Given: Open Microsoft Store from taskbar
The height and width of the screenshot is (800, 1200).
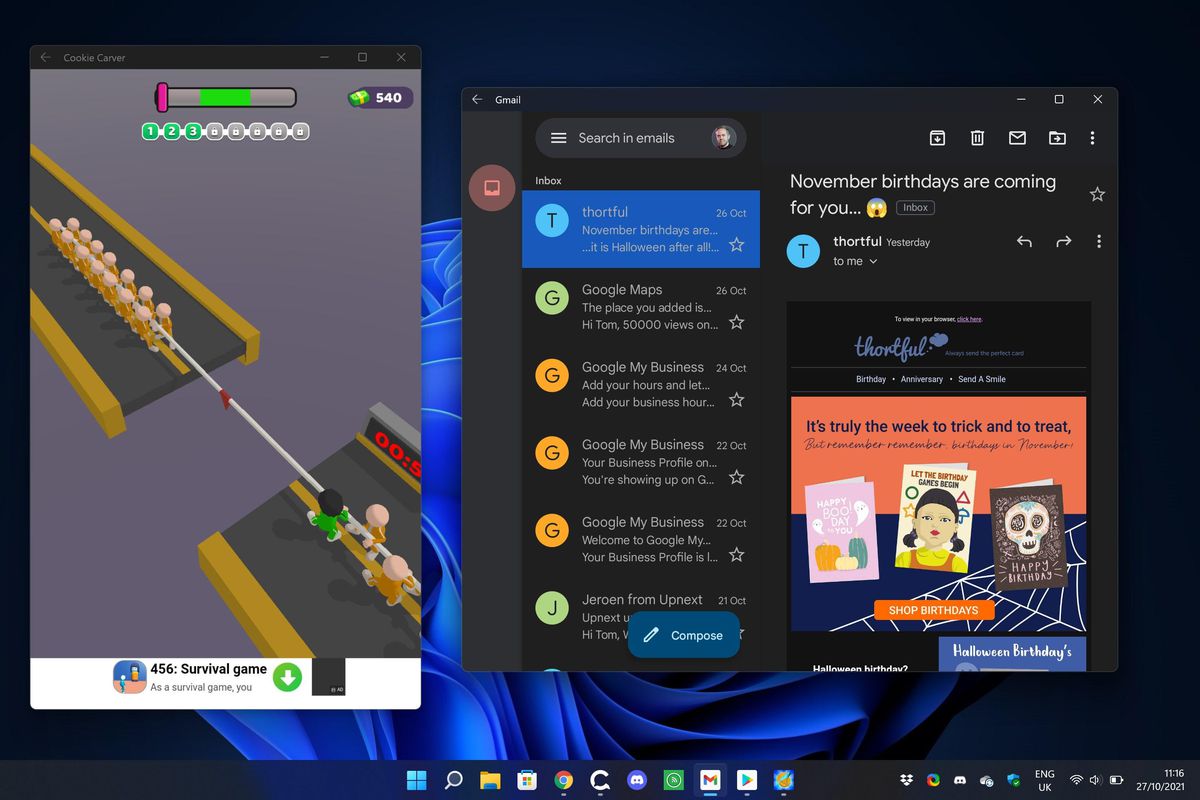Looking at the screenshot, I should [527, 780].
